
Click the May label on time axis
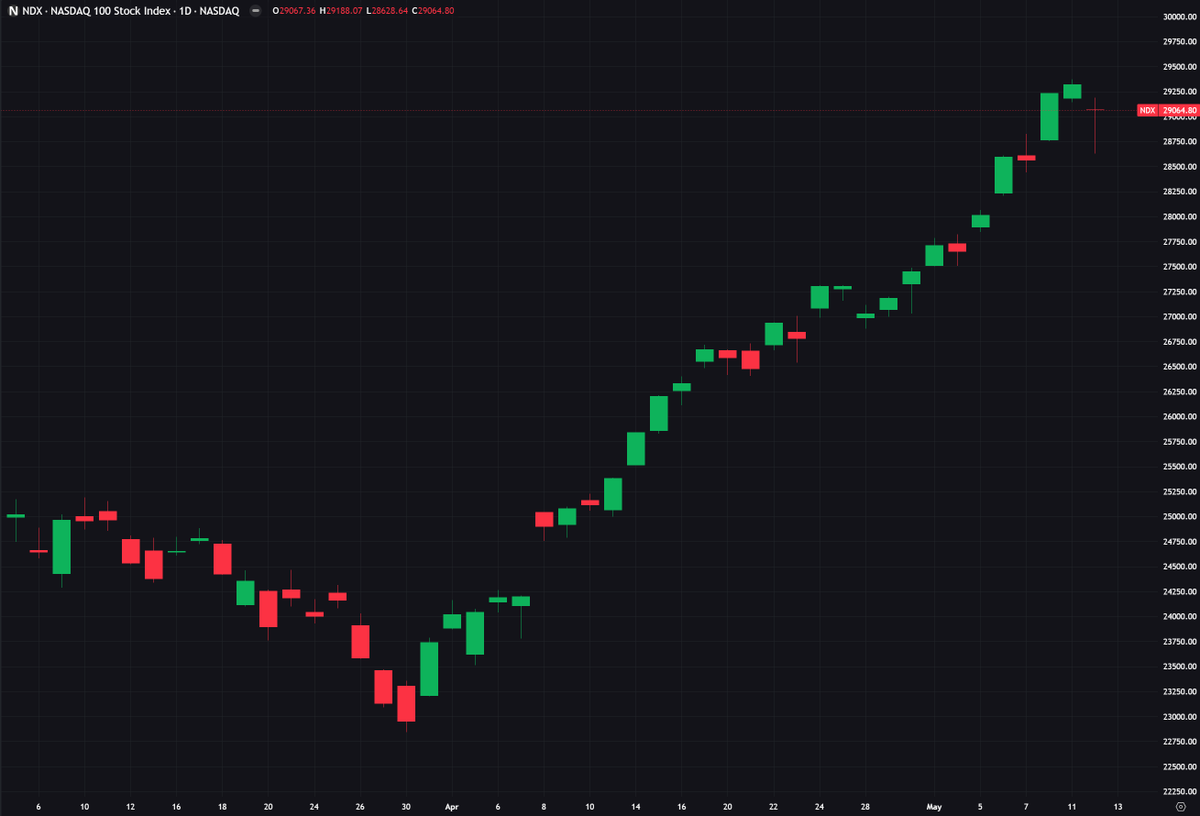click(x=934, y=806)
